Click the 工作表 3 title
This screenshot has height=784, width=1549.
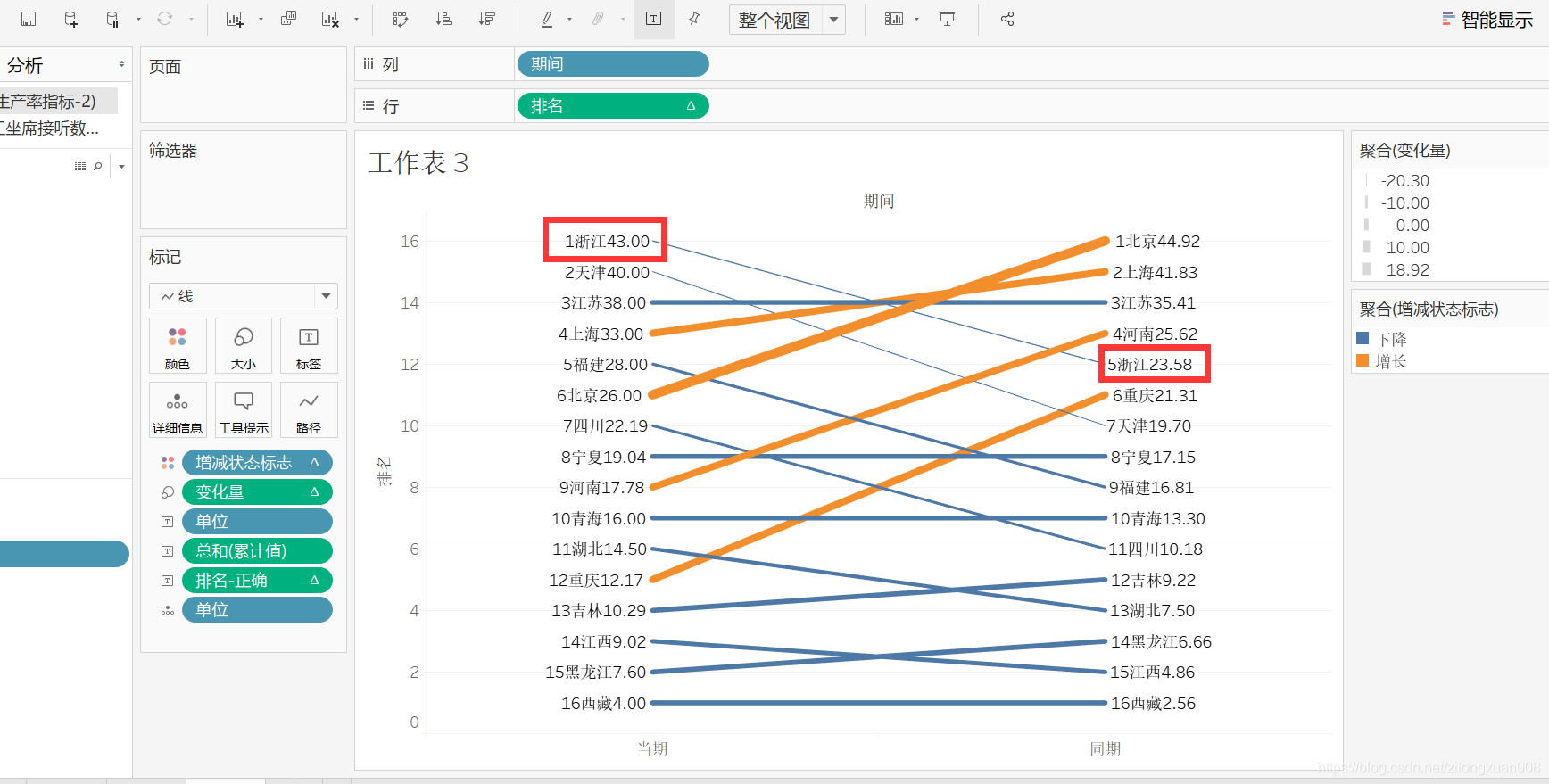tap(418, 162)
